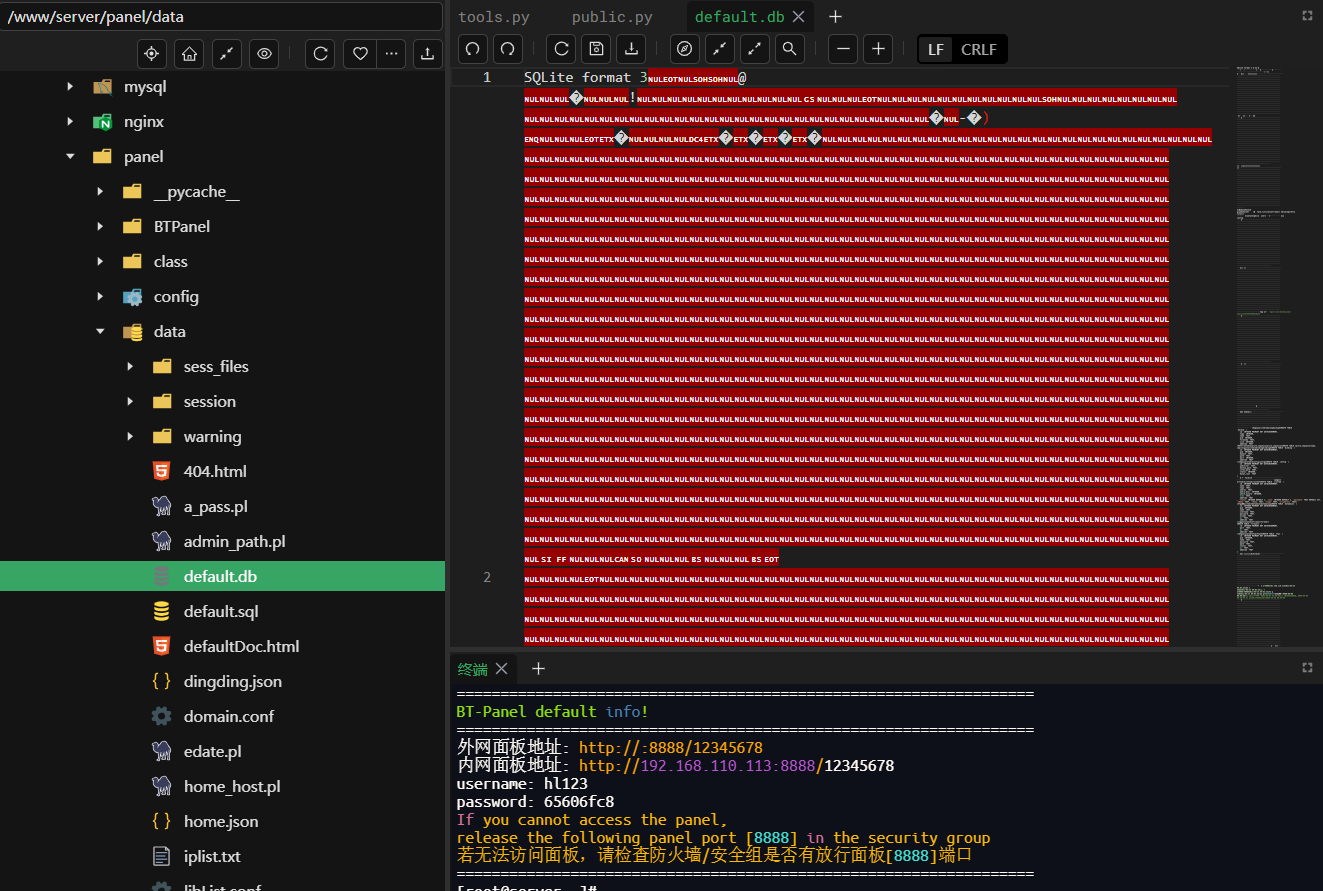Viewport: 1323px width, 891px height.
Task: Open default.sql file
Action: pyautogui.click(x=222, y=612)
